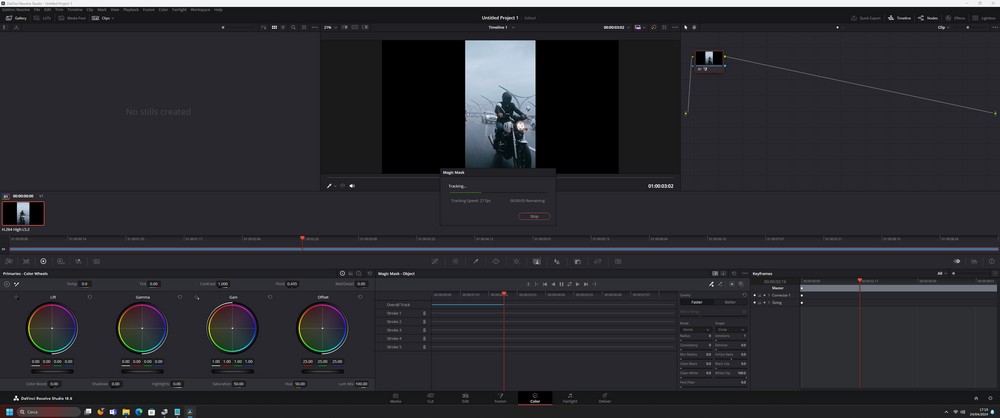Viewport: 1000px width, 418px height.
Task: Click the Quick Export button
Action: [865, 18]
